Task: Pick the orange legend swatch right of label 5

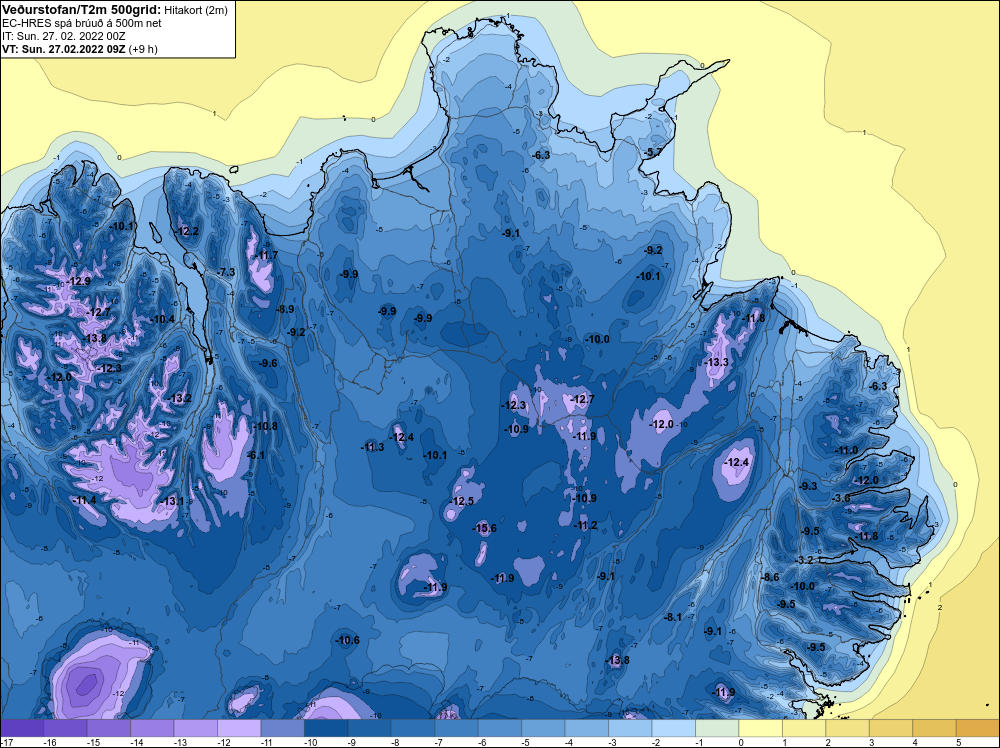Action: pos(978,728)
